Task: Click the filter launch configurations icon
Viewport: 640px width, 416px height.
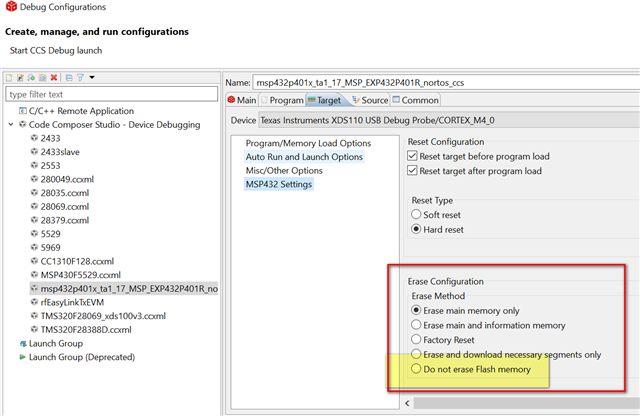Action: click(80, 77)
